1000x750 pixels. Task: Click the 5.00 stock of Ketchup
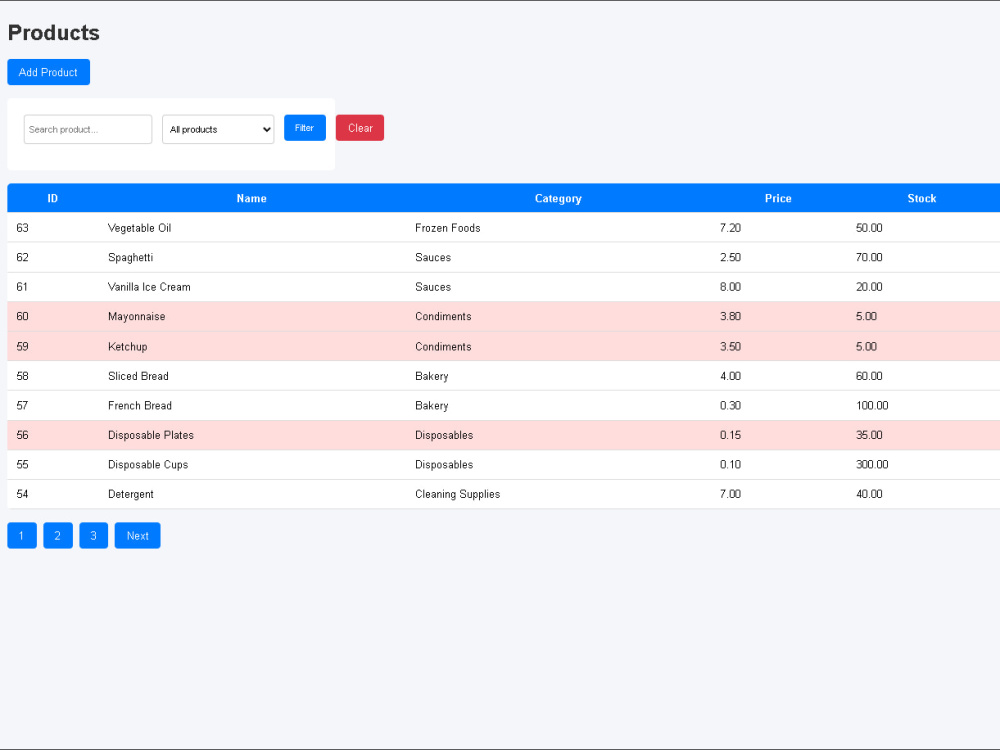(x=866, y=346)
